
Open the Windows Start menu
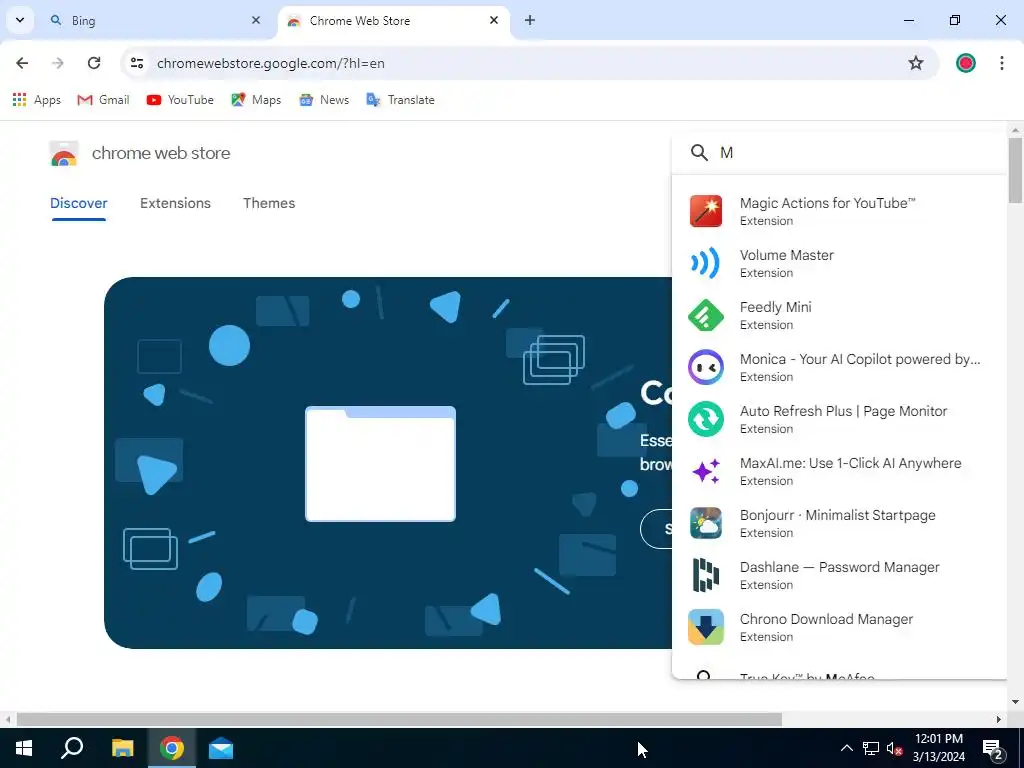point(24,748)
